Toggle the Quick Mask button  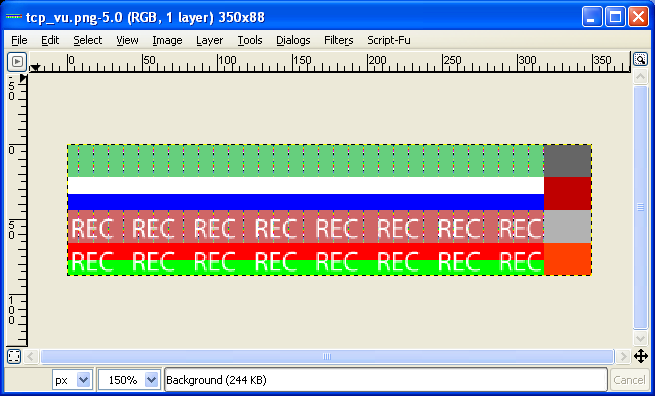click(14, 356)
